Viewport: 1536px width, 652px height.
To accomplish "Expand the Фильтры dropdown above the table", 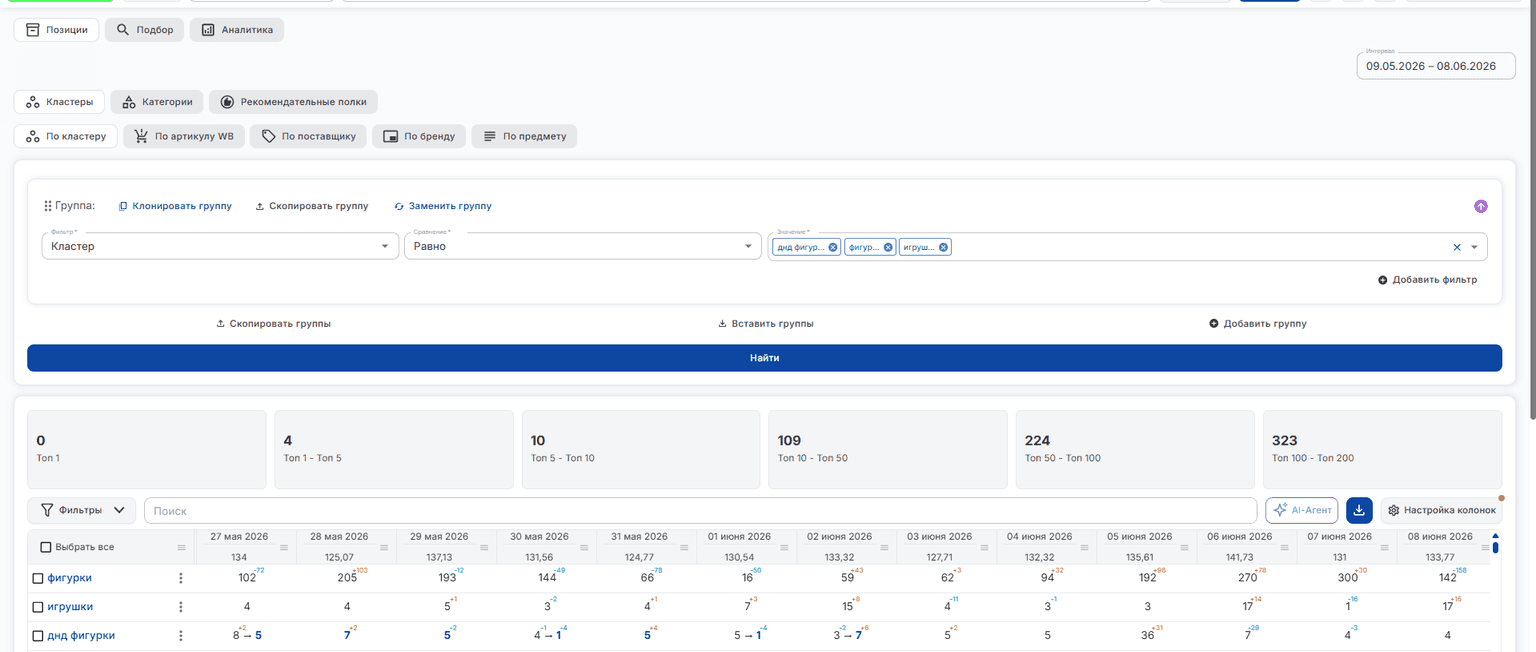I will click(82, 510).
